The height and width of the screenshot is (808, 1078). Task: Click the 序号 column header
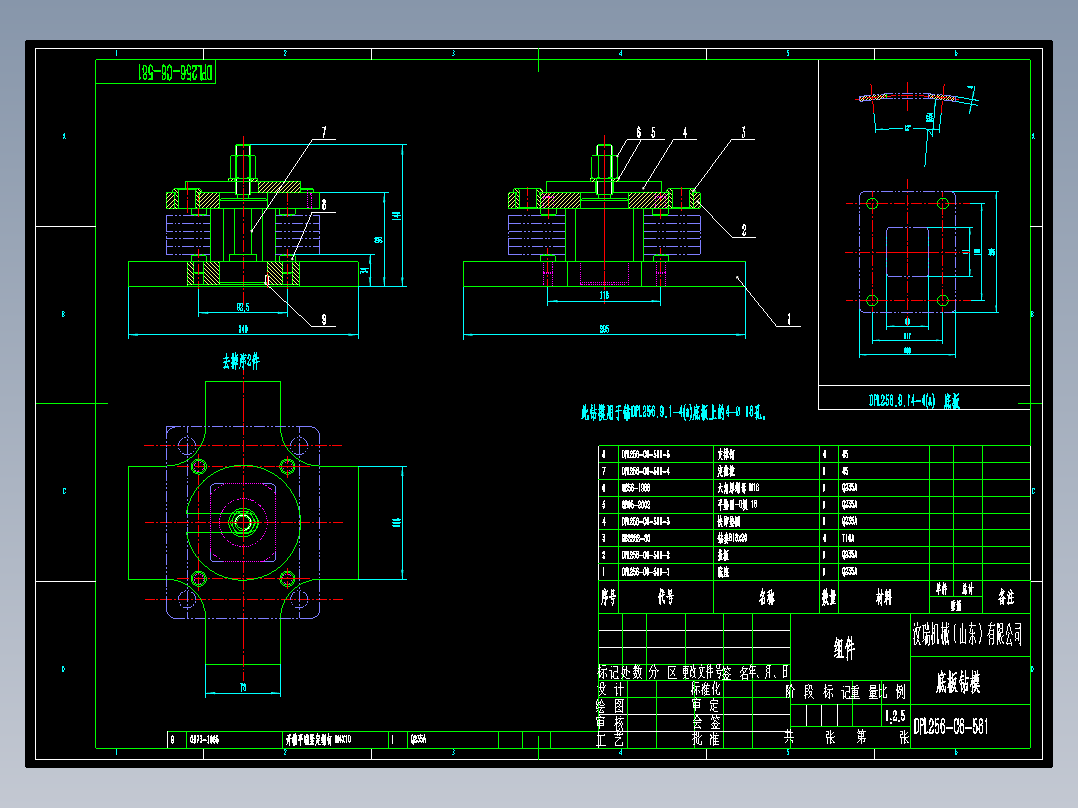[x=608, y=597]
